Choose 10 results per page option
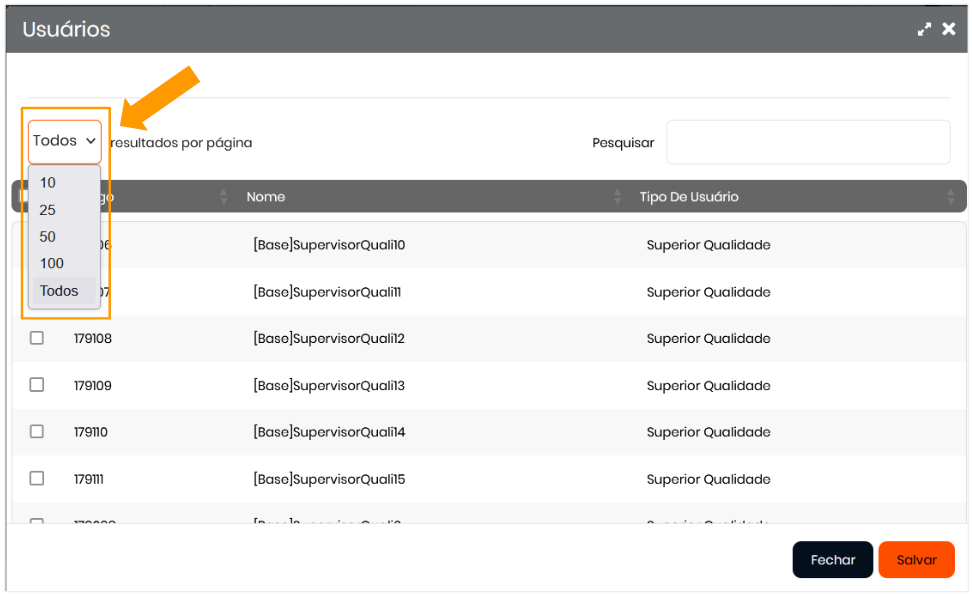This screenshot has width=972, height=594. 48,183
